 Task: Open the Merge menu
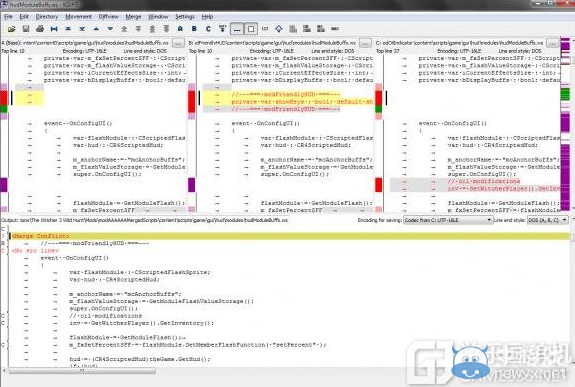[133, 17]
